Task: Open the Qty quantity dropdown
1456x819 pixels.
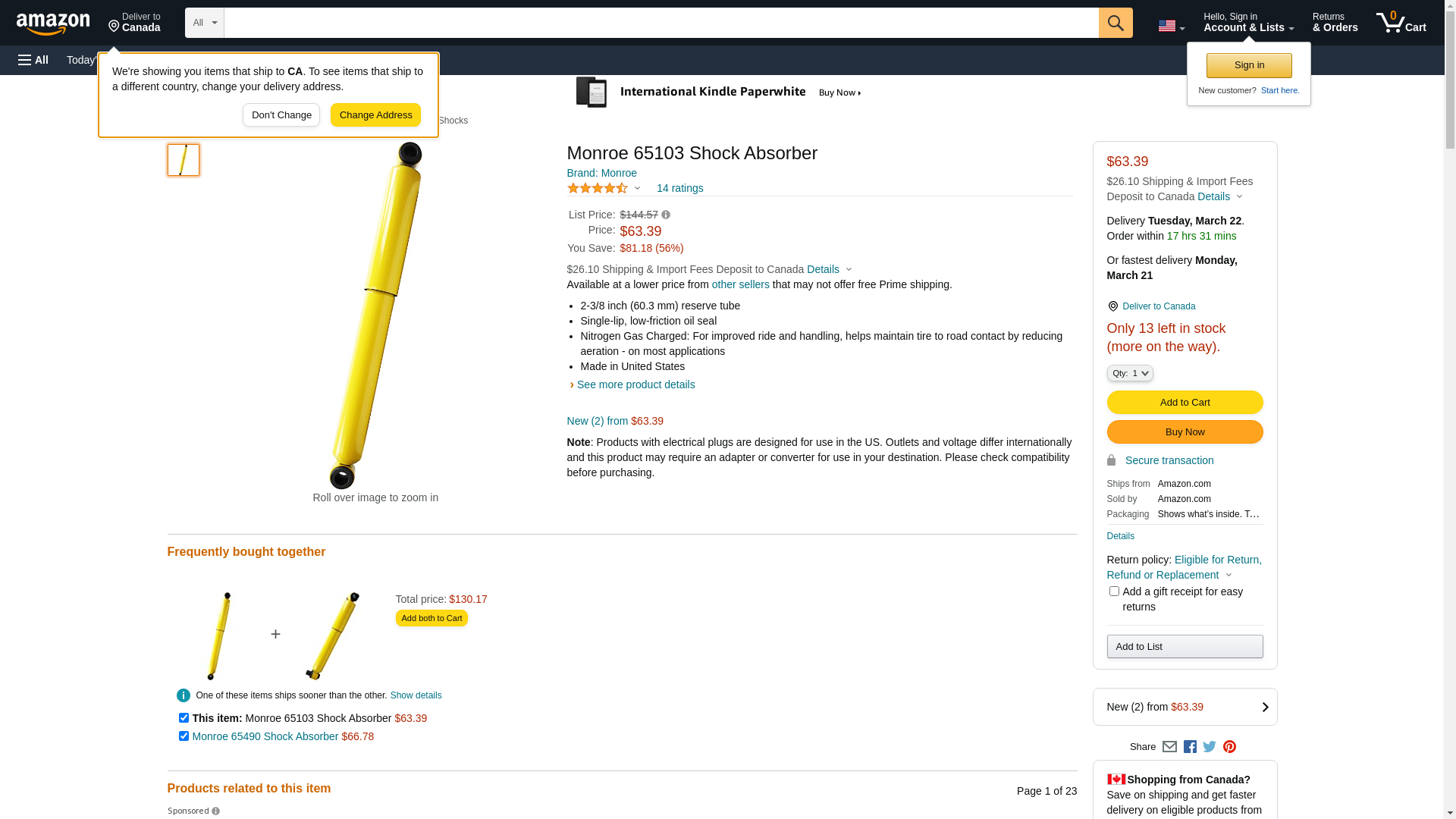Action: pyautogui.click(x=1130, y=373)
